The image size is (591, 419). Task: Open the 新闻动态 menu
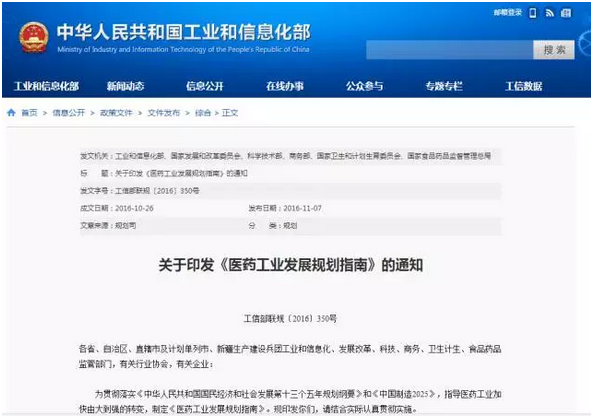pyautogui.click(x=126, y=86)
